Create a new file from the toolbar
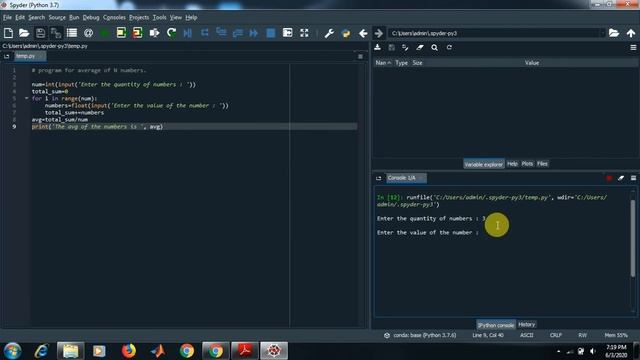 tap(8, 33)
